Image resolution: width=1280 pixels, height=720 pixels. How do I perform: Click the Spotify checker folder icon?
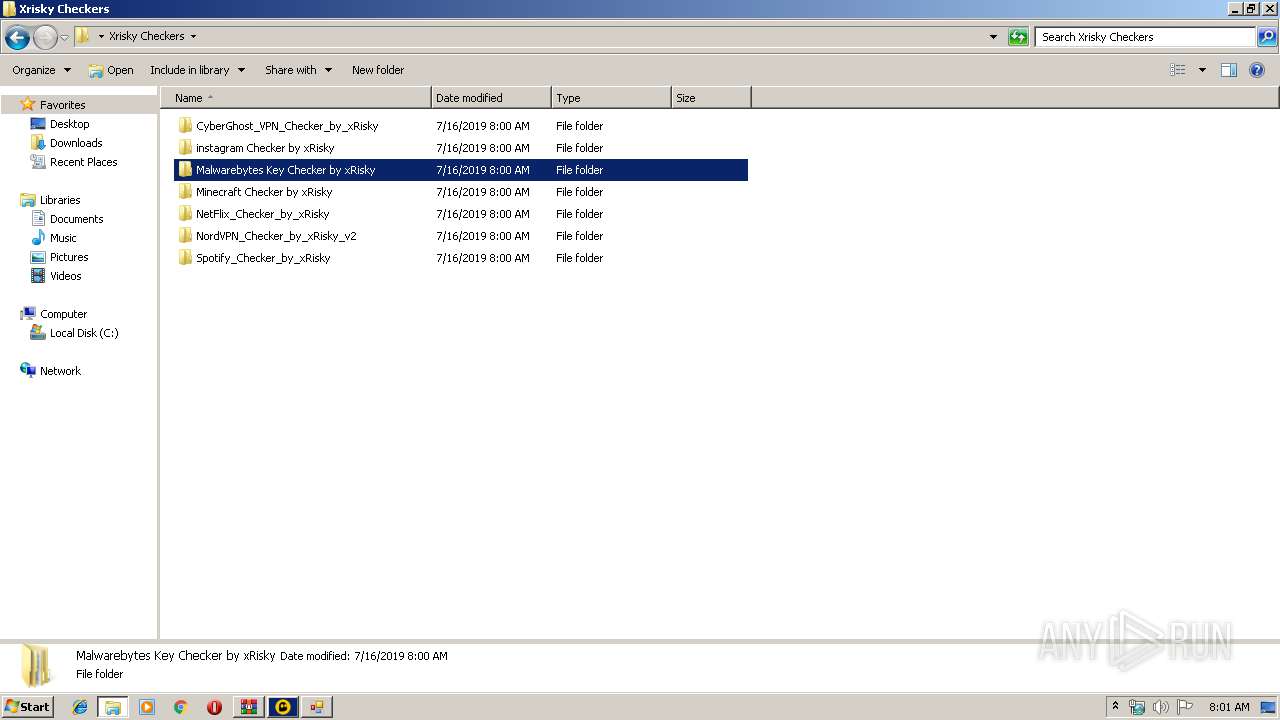point(185,258)
